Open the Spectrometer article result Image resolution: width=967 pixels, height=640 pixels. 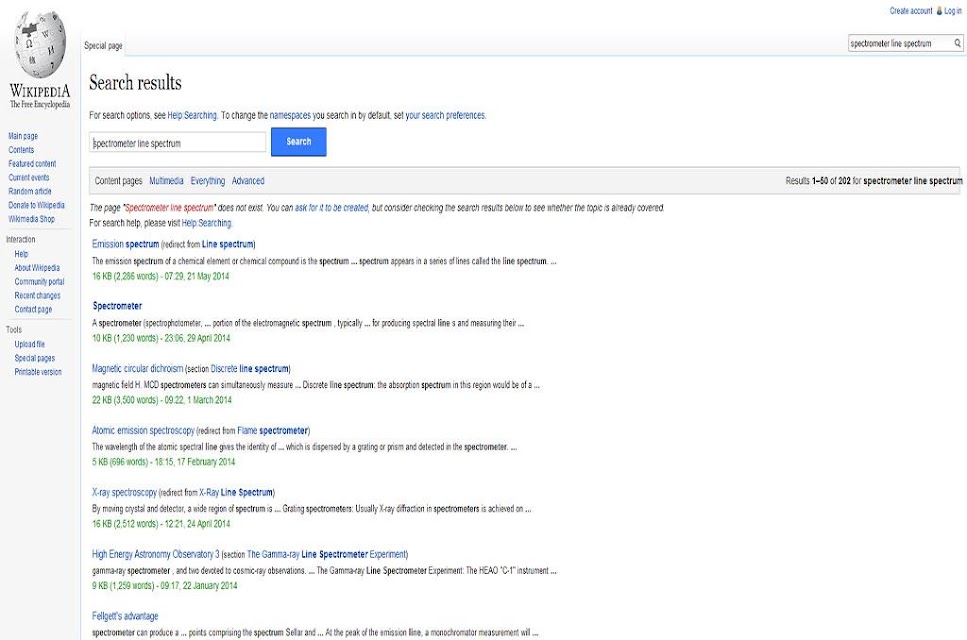click(117, 306)
